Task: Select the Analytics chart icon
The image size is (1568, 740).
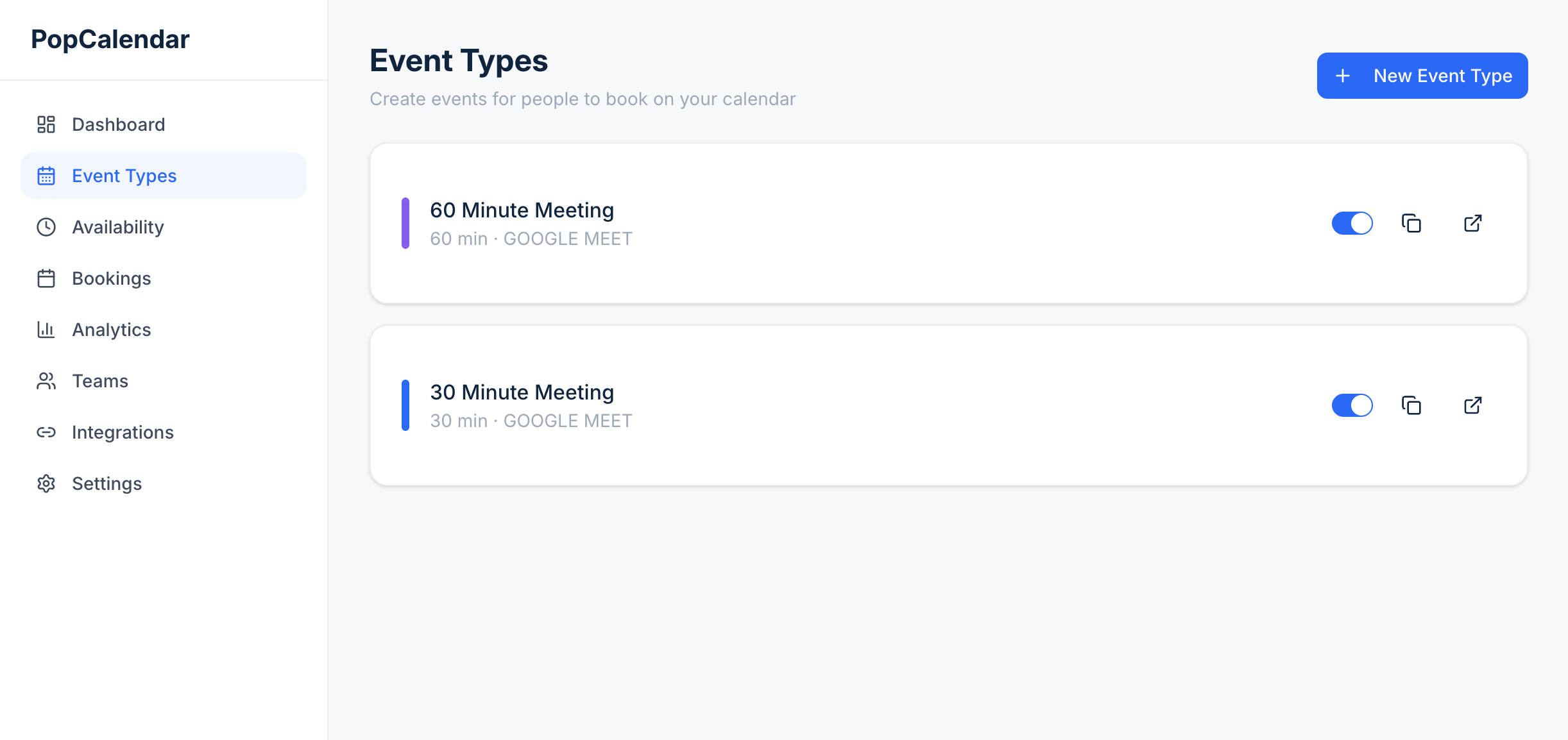Action: [46, 330]
